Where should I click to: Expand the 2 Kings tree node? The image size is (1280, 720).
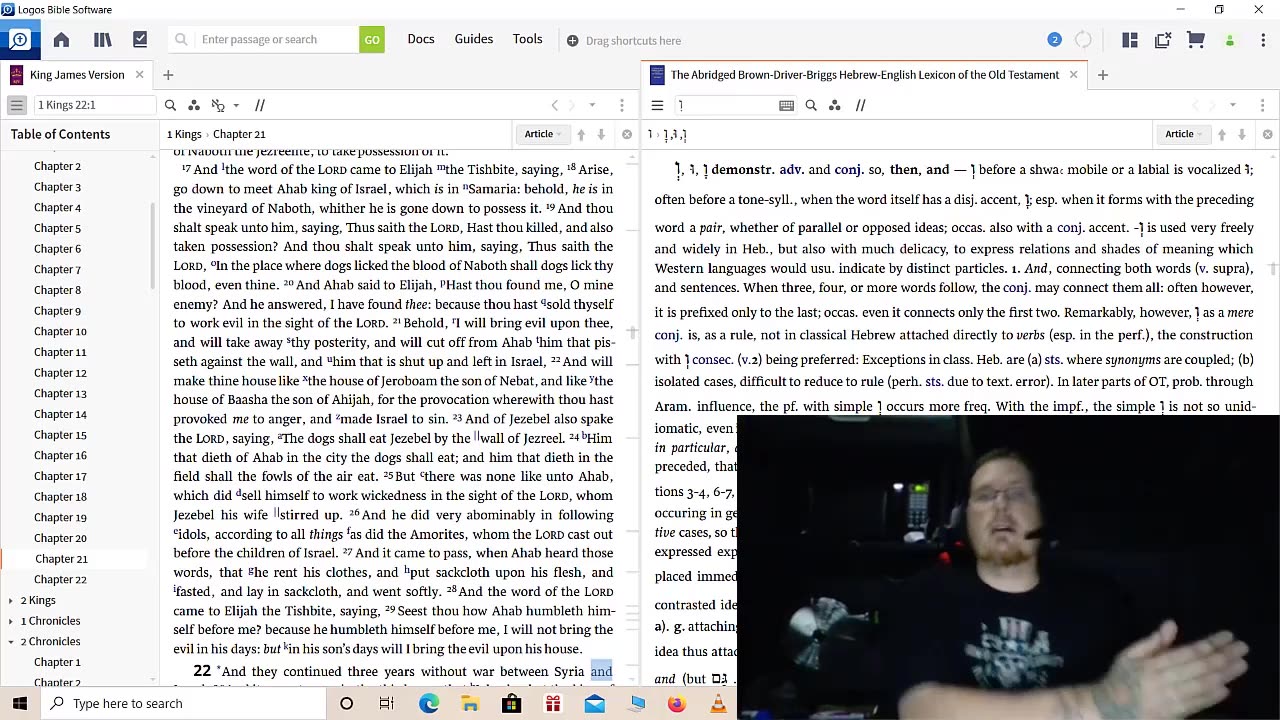click(10, 600)
